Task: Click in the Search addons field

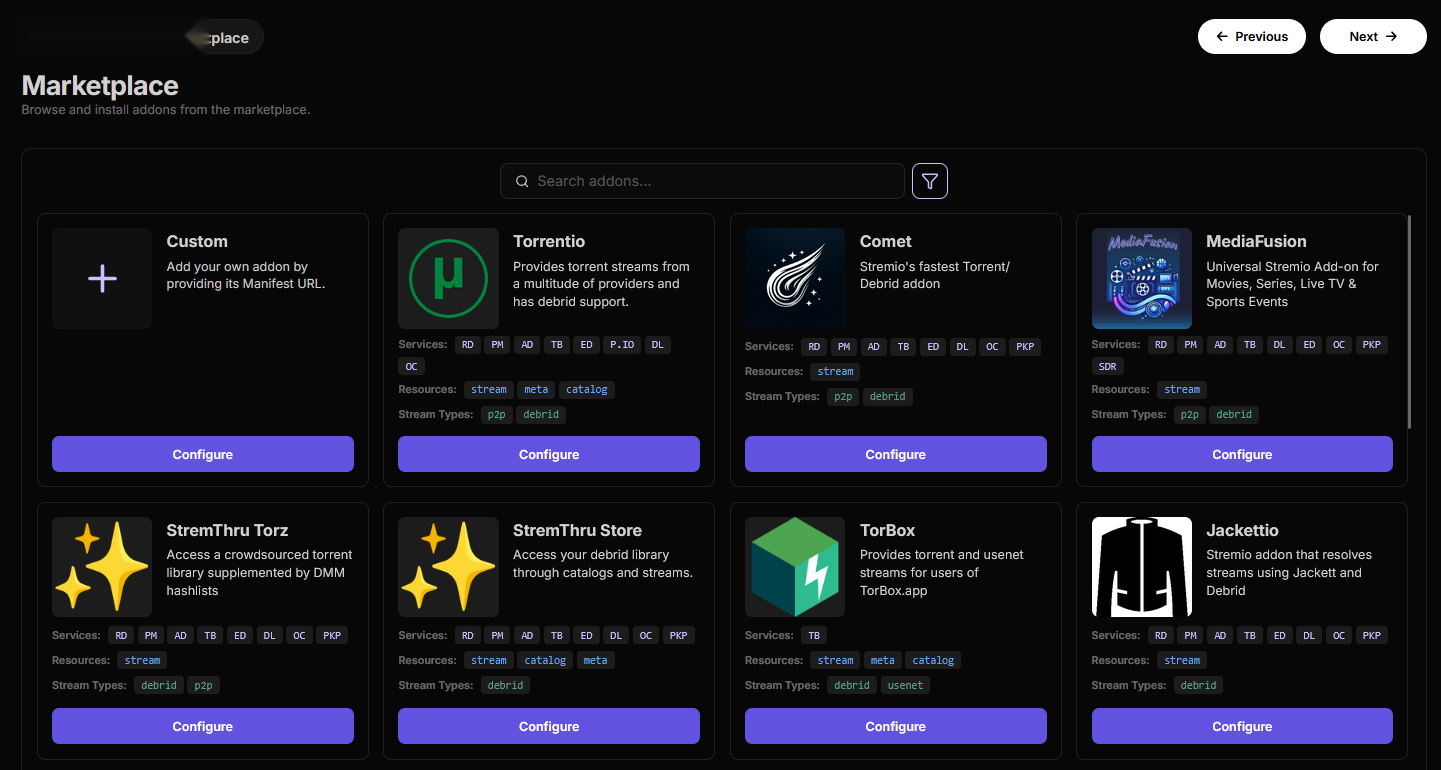Action: [702, 181]
